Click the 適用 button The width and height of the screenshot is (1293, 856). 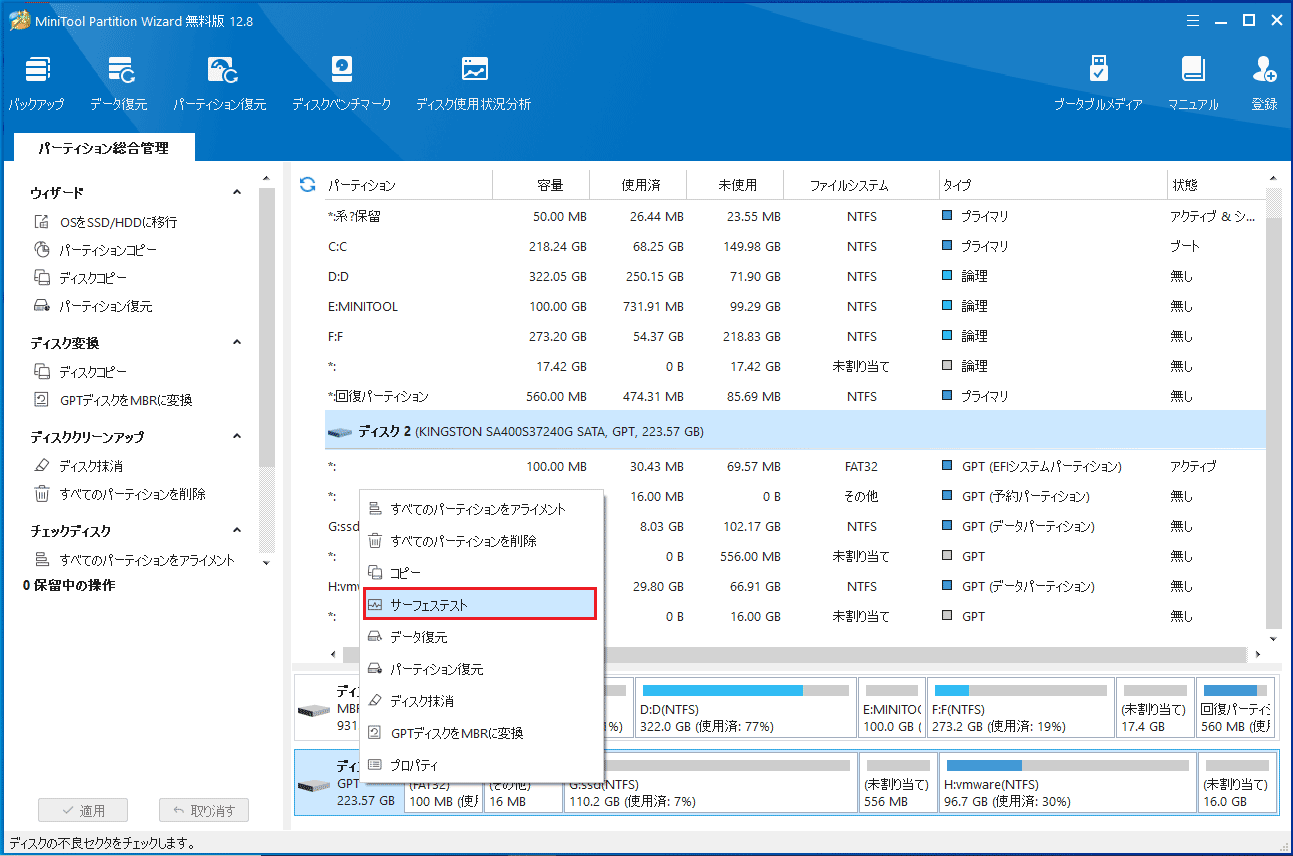[83, 810]
